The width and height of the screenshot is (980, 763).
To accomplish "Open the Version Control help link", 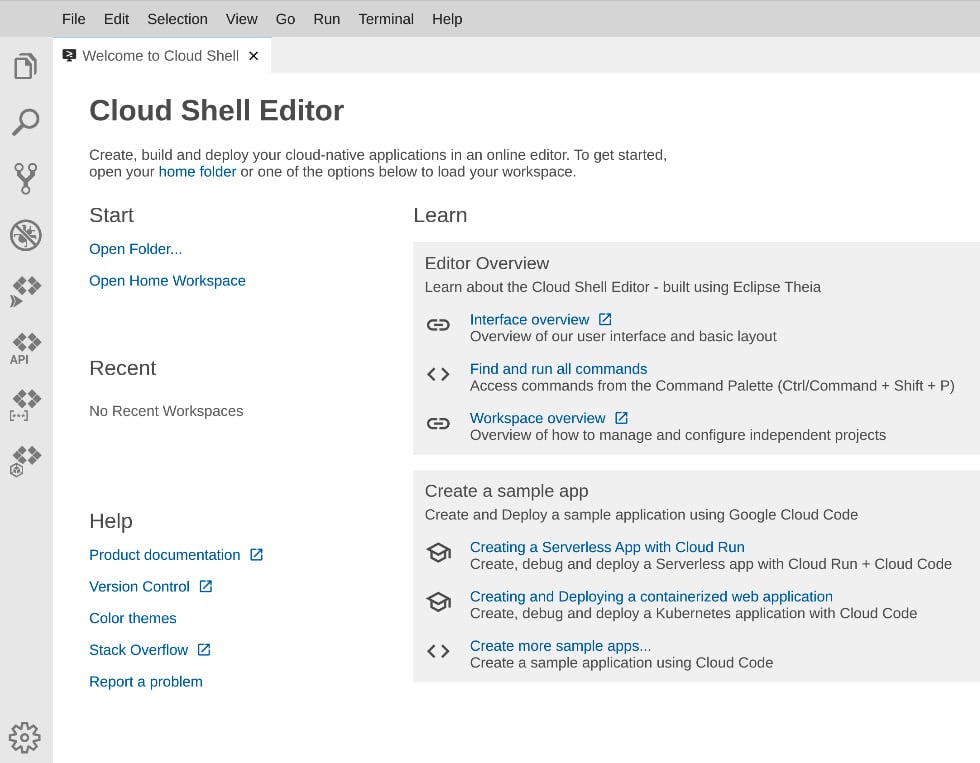I will click(x=139, y=586).
